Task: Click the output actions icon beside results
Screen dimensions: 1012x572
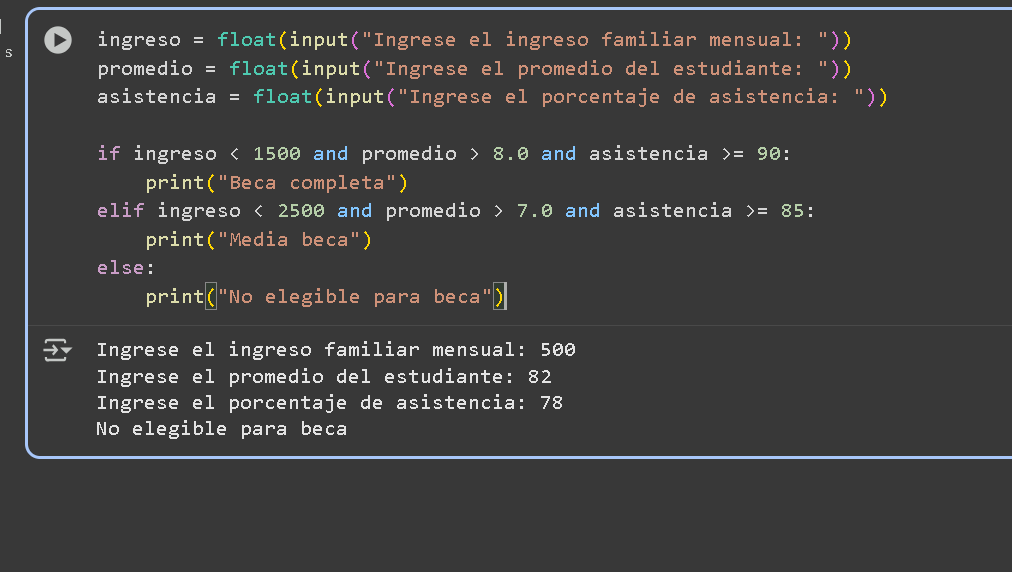Action: tap(57, 350)
